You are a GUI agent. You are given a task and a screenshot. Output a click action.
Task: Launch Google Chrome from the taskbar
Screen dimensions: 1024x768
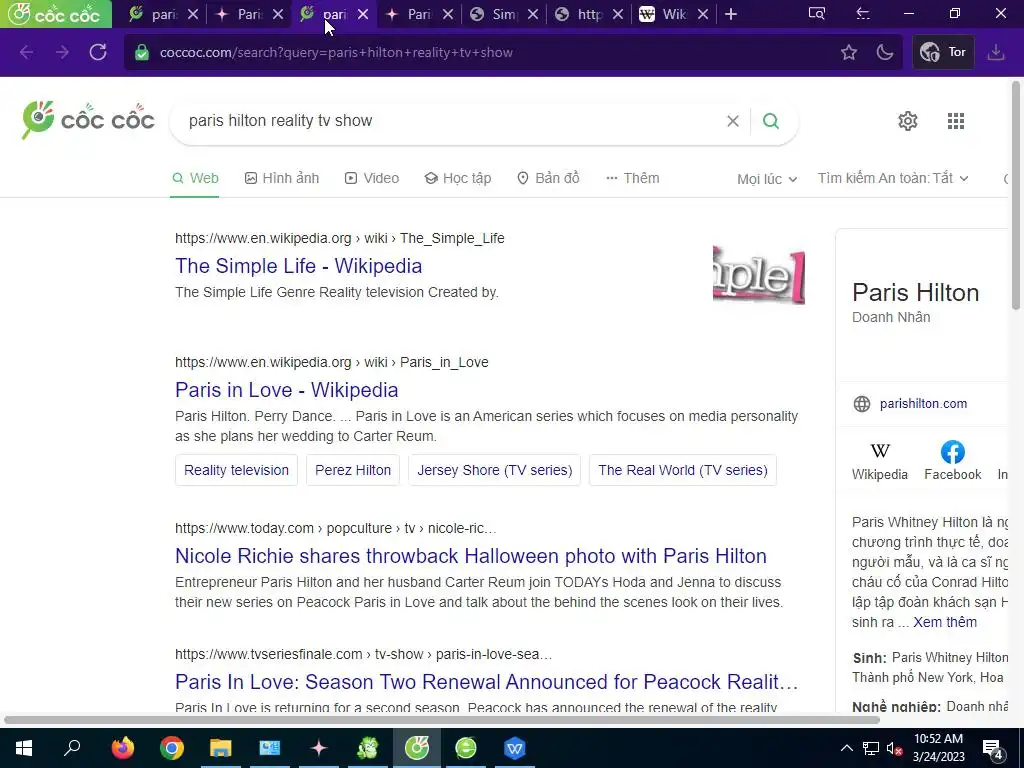[x=172, y=748]
